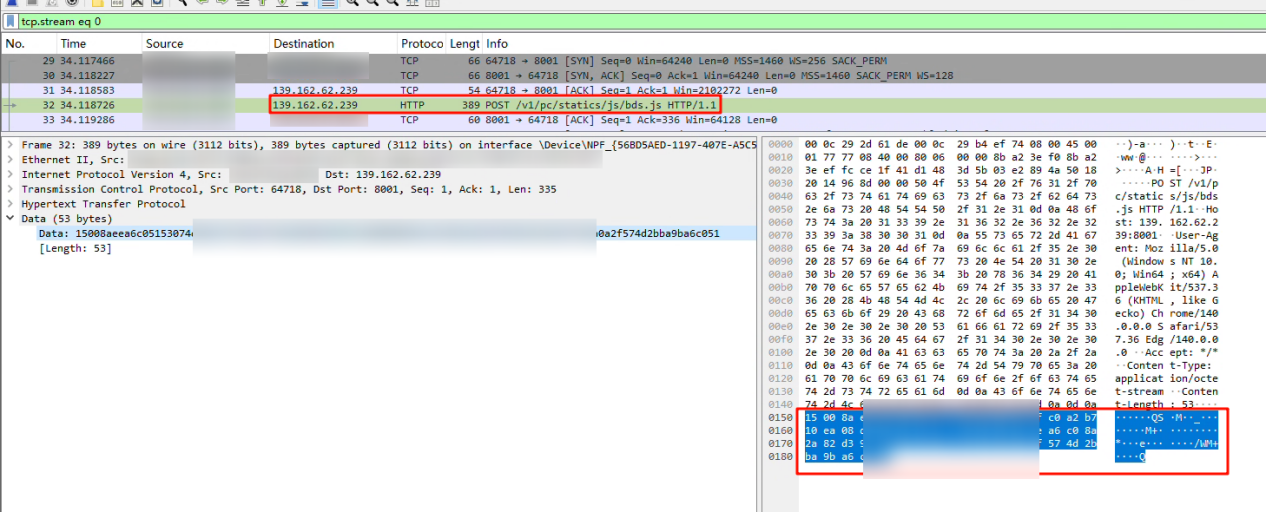
Task: Expand the Frame 32 tree node
Action: click(x=10, y=145)
